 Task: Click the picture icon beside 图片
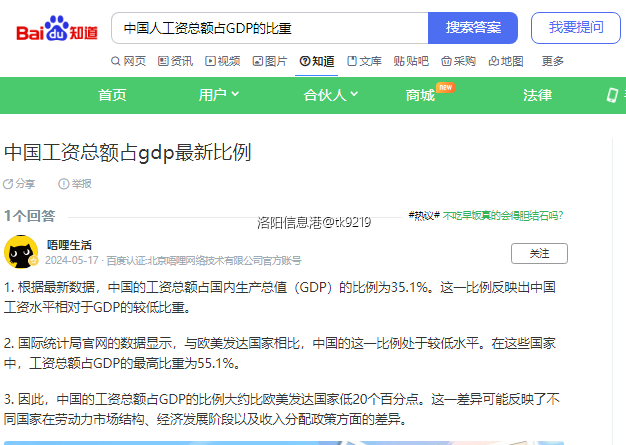258,61
